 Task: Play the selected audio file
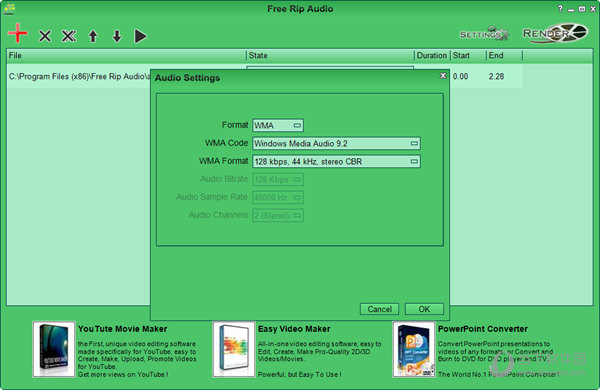coord(141,36)
